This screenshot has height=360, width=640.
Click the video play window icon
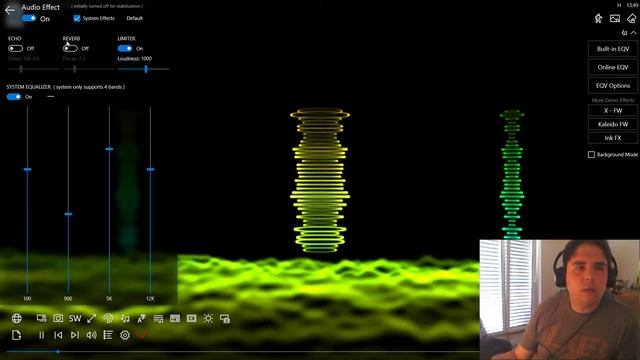coord(191,318)
